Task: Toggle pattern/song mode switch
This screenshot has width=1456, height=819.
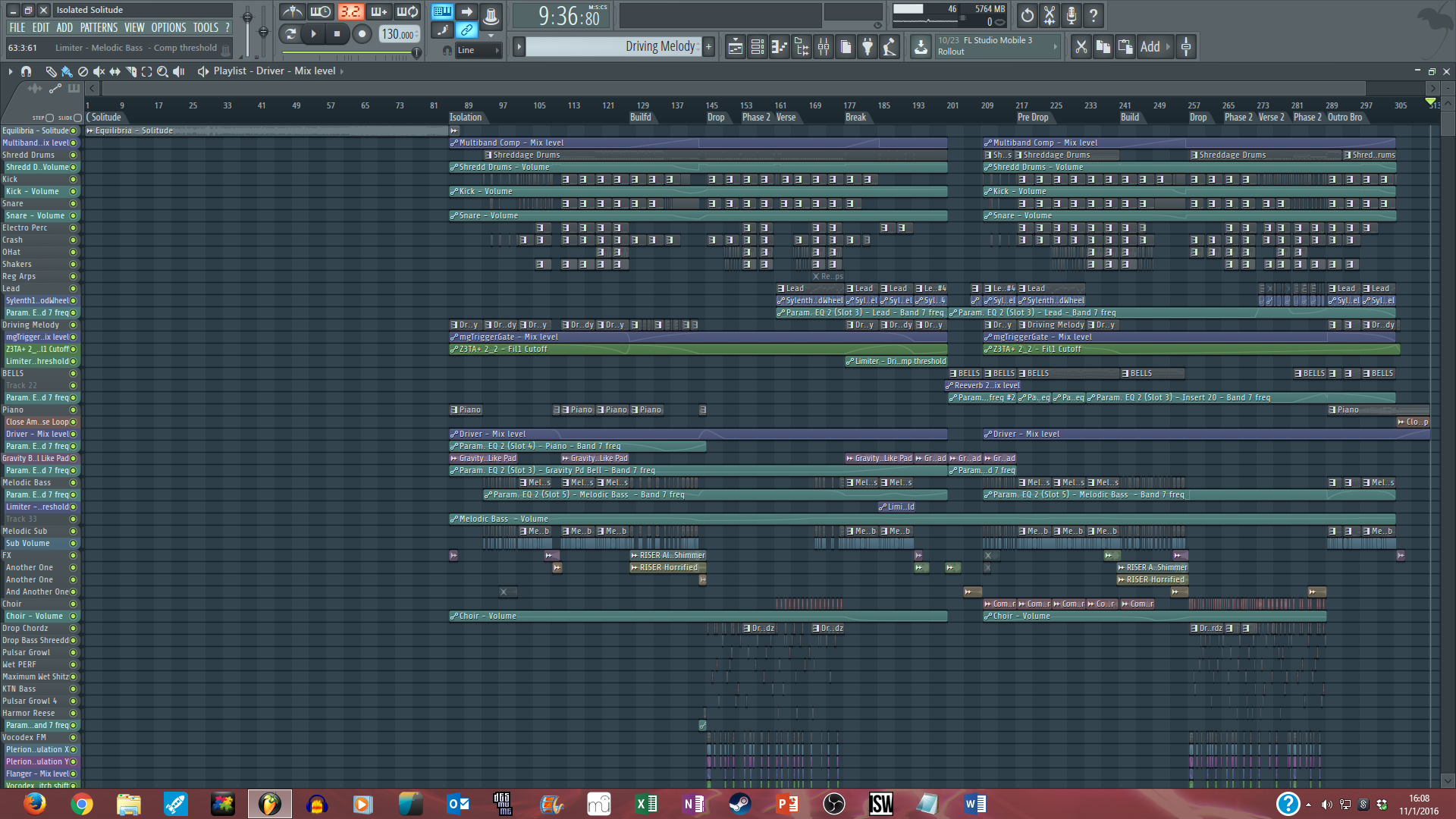Action: tap(290, 33)
